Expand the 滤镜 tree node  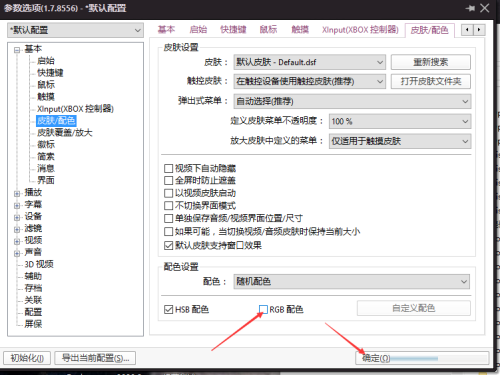click(x=17, y=230)
